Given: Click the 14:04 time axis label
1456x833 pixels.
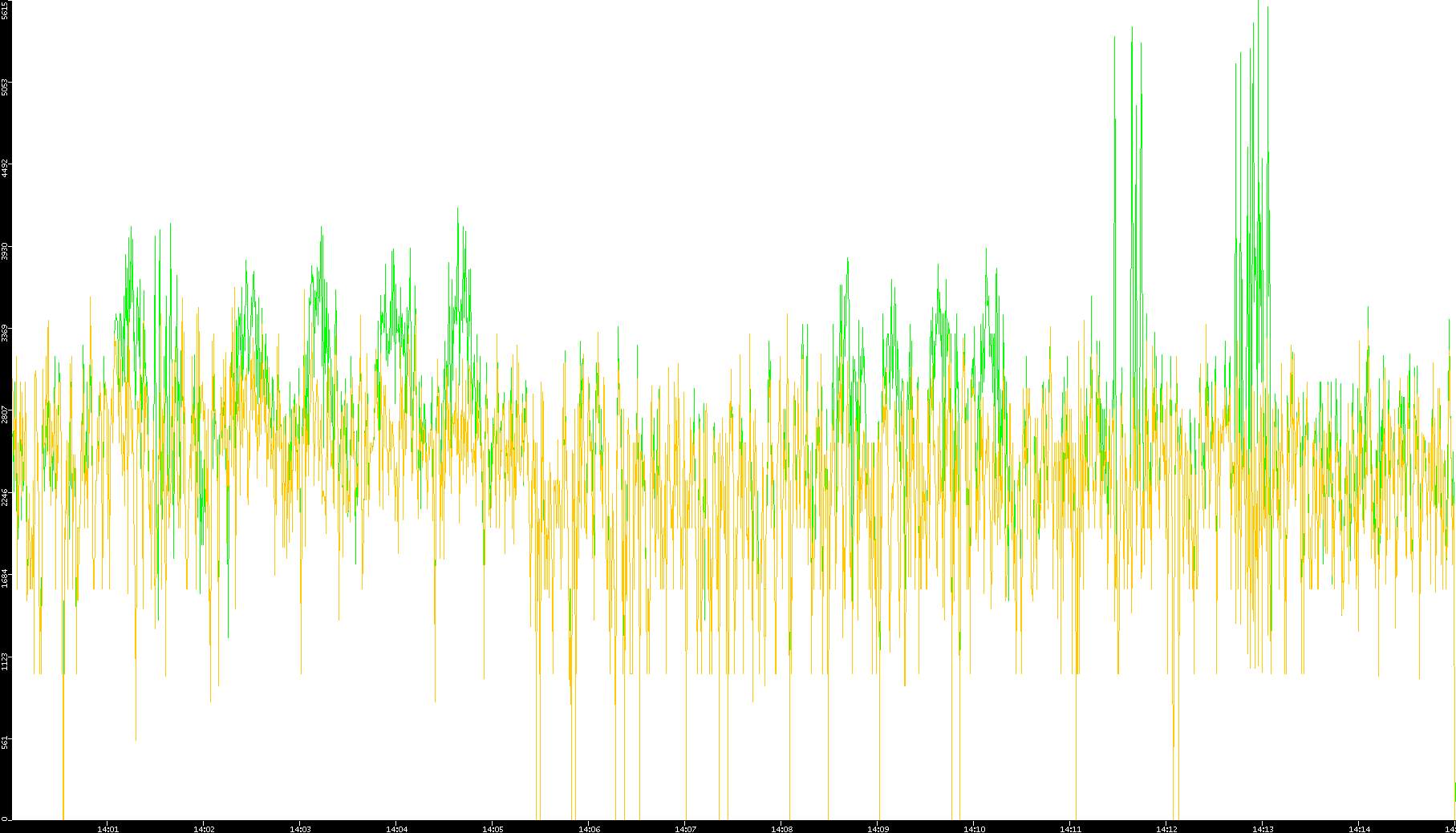Looking at the screenshot, I should (396, 829).
